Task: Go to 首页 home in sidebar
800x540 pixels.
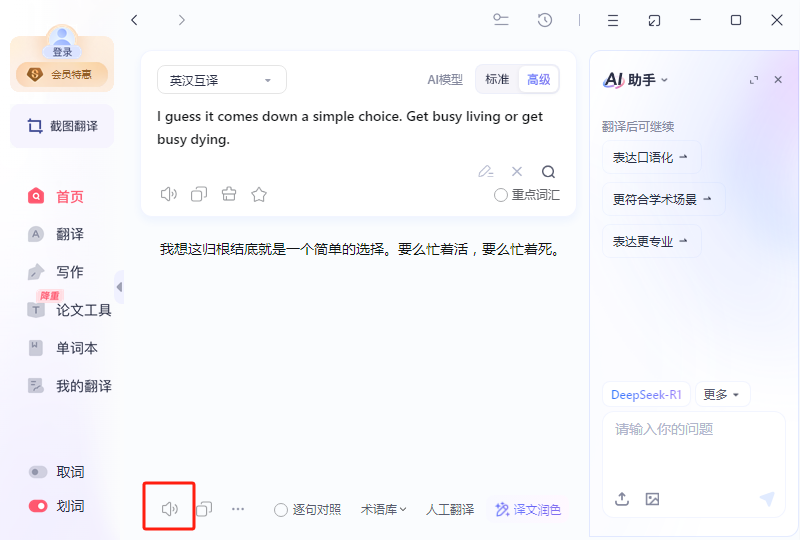Action: [x=56, y=197]
